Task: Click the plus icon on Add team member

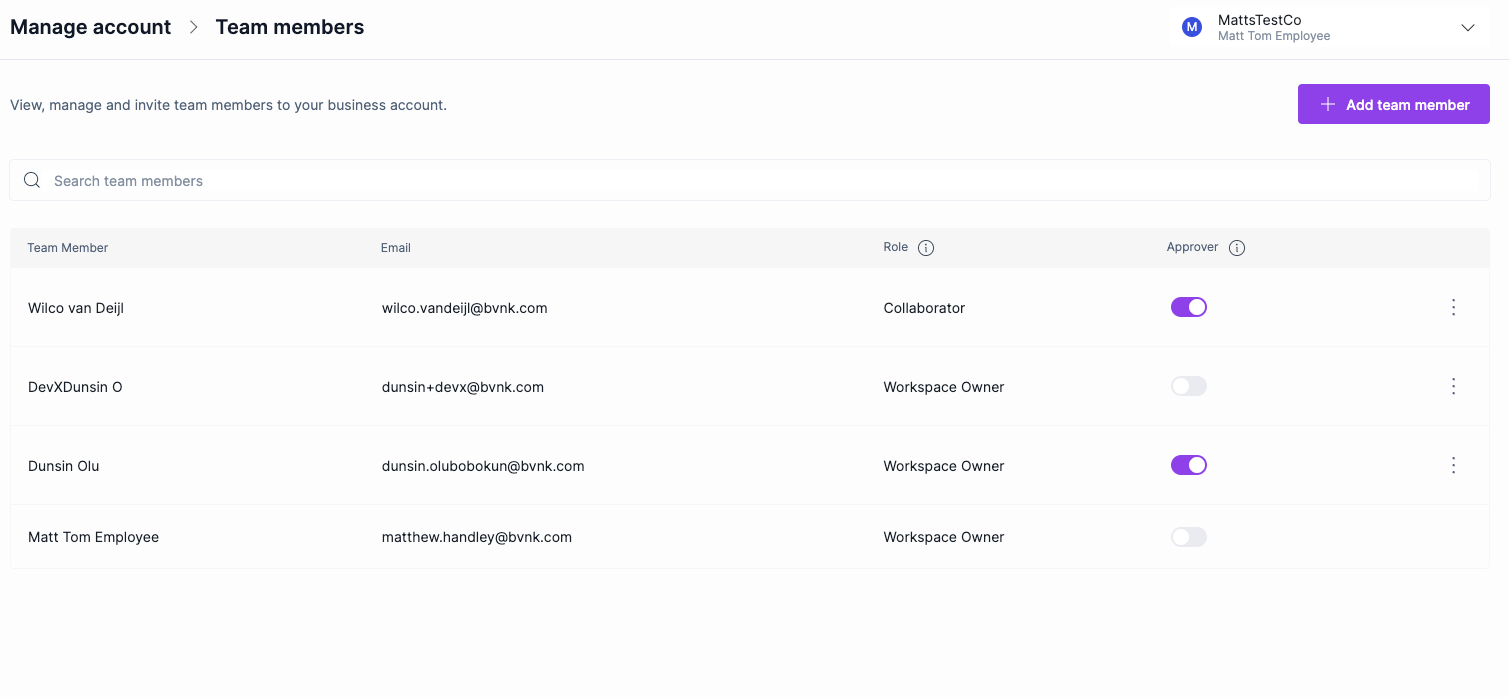Action: point(1327,103)
